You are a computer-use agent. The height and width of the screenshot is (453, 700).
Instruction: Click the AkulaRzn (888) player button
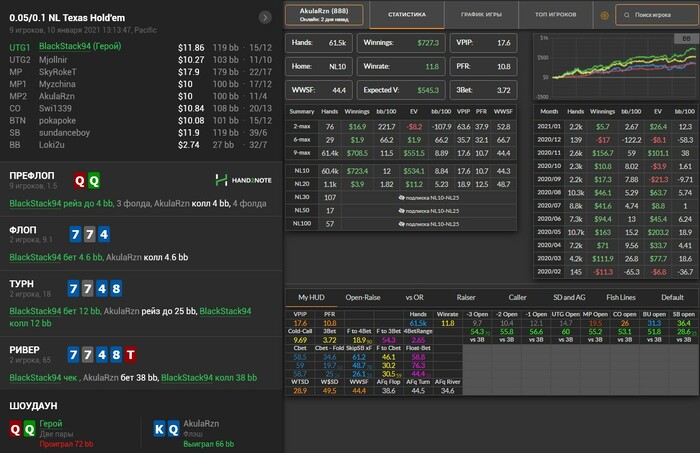click(x=324, y=15)
